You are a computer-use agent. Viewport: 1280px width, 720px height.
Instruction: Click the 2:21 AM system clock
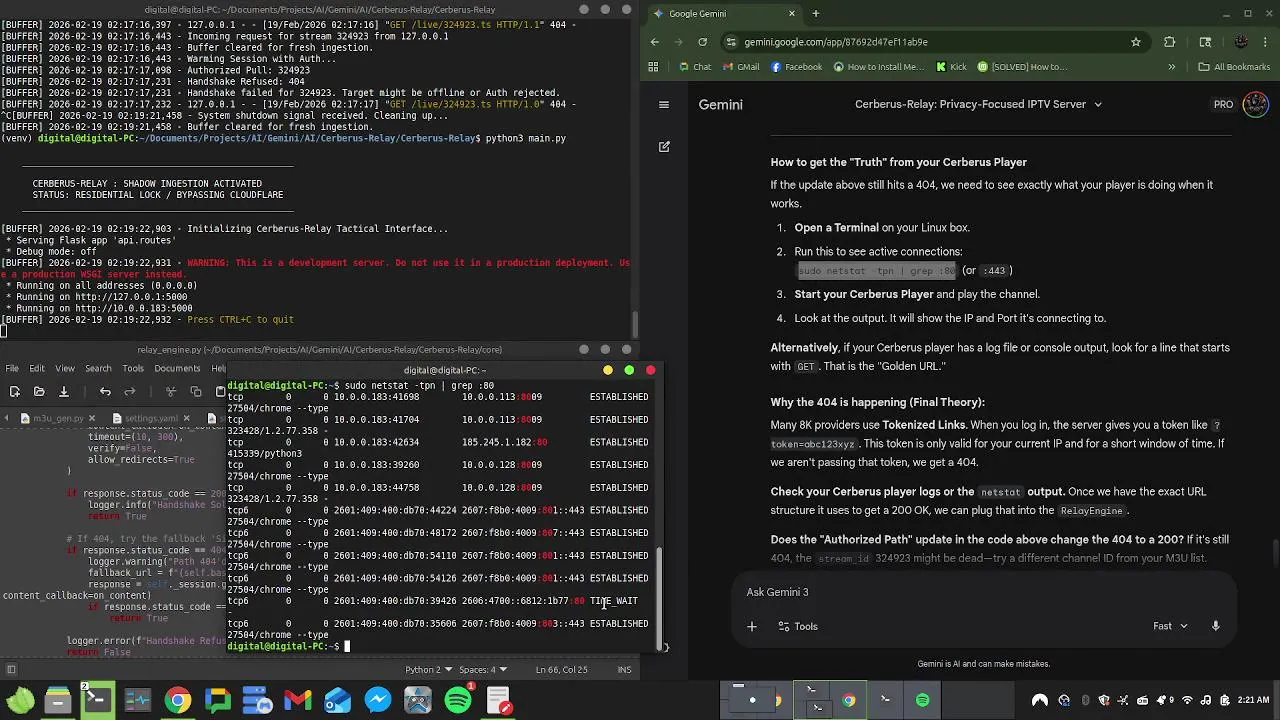1254,700
